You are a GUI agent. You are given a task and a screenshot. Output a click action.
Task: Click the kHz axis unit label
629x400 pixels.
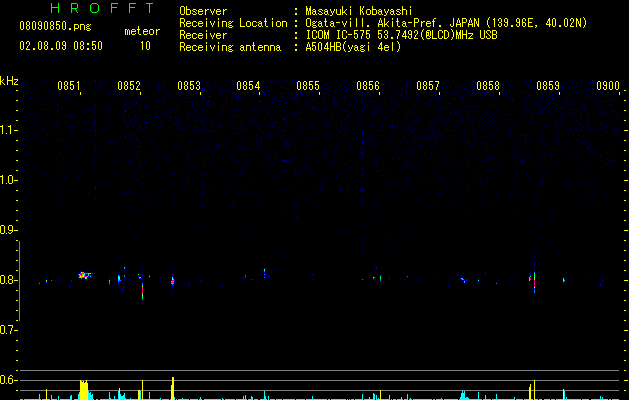9,81
